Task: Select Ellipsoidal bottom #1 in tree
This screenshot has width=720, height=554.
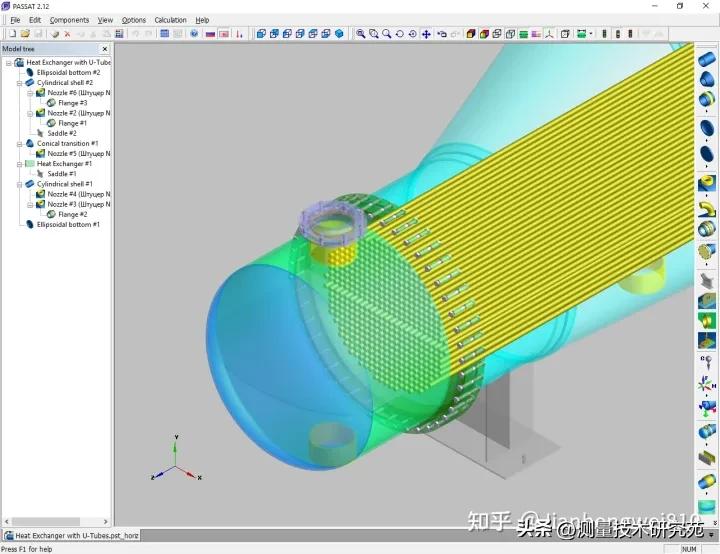Action: coord(68,225)
